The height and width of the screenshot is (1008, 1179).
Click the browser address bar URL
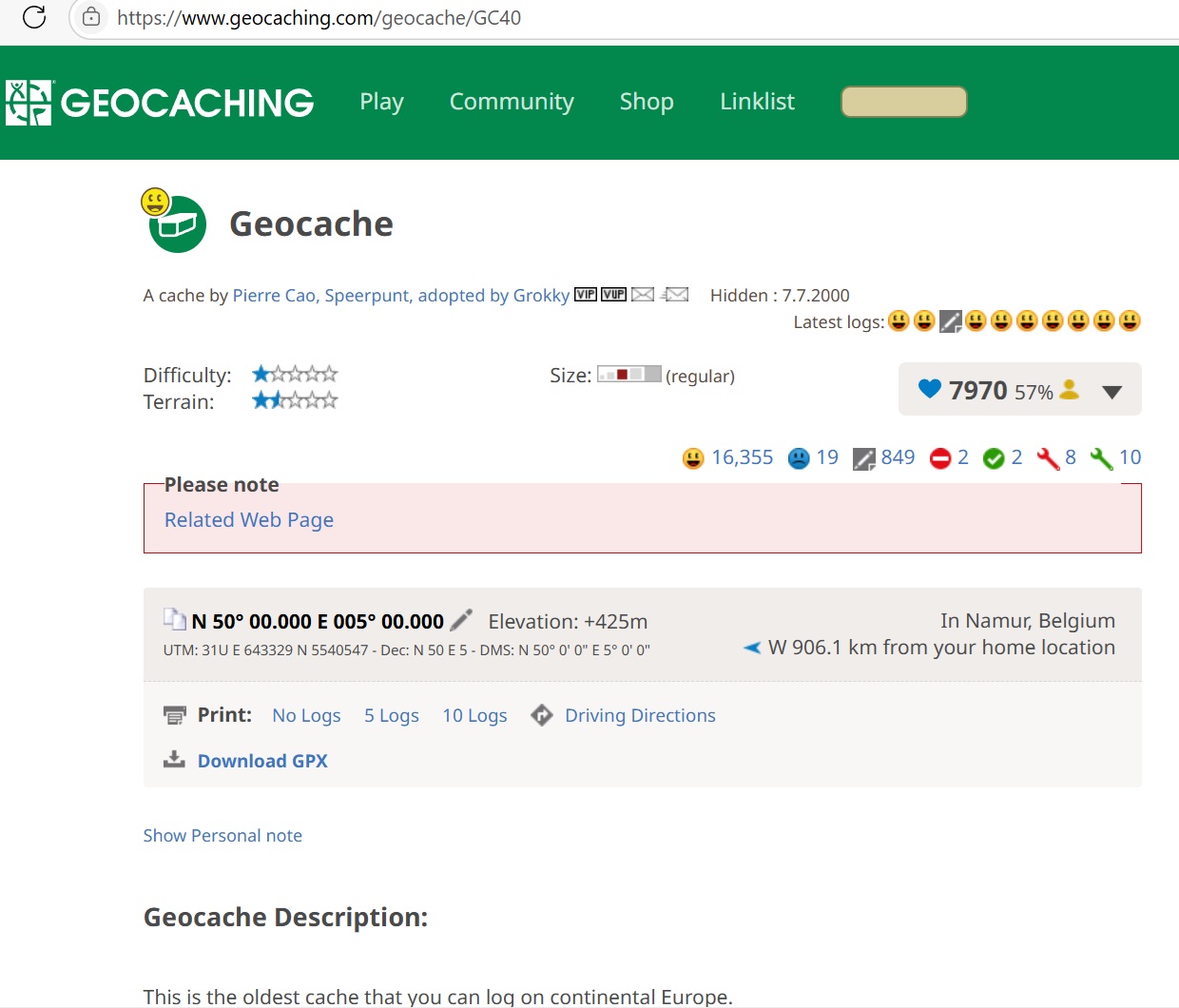click(x=319, y=18)
